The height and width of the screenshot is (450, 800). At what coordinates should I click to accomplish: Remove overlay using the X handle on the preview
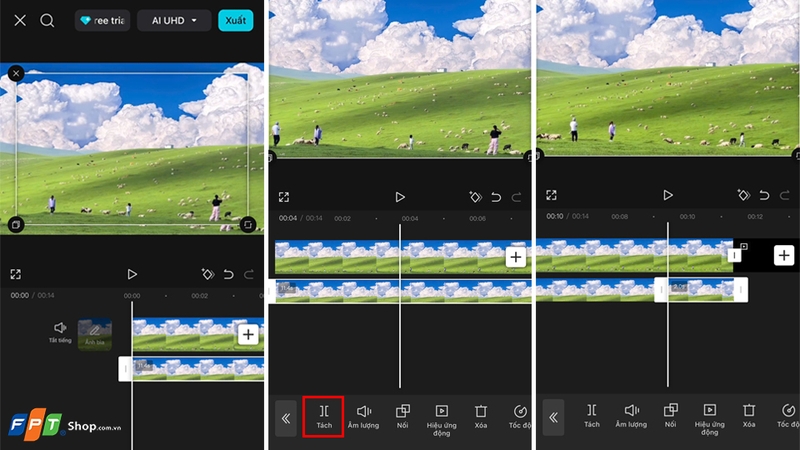16,73
